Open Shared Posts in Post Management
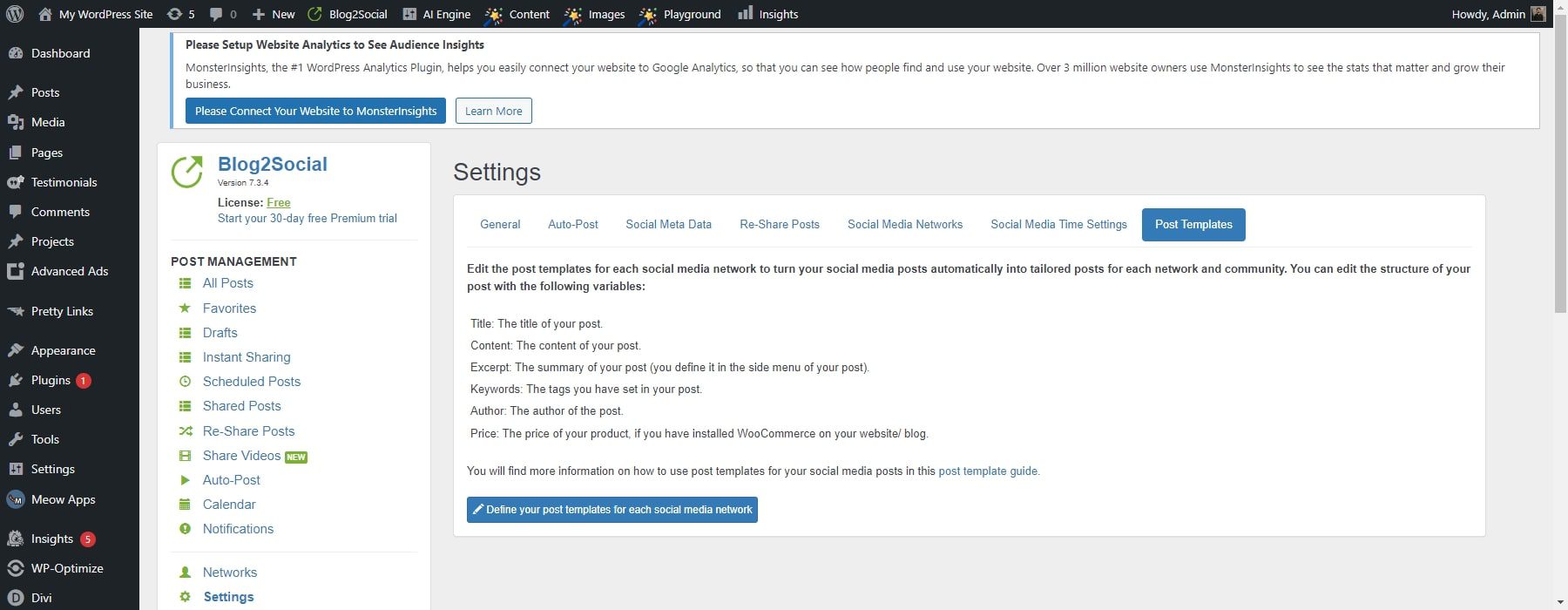Screen dimensions: 1568x610 [x=242, y=406]
